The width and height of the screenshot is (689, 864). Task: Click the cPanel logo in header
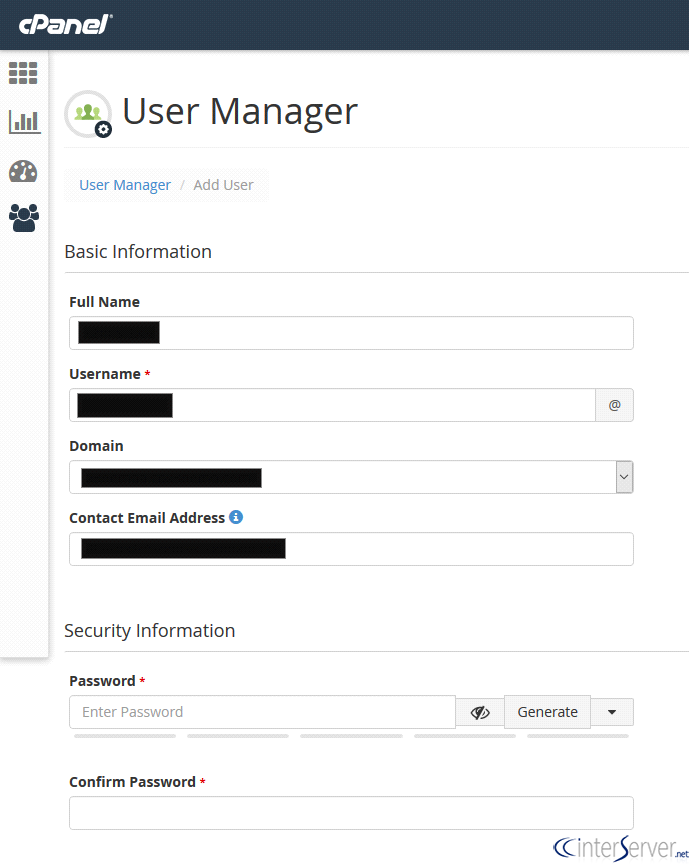point(65,25)
